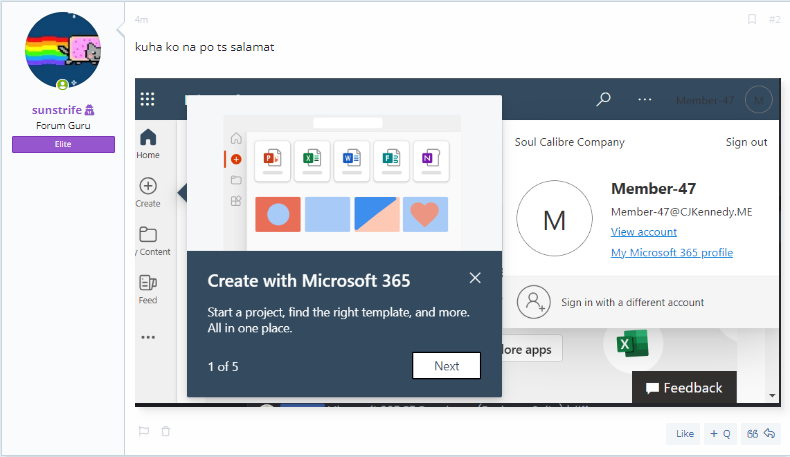This screenshot has width=790, height=457.
Task: Open My Microsoft 365 profile link
Action: 672,252
